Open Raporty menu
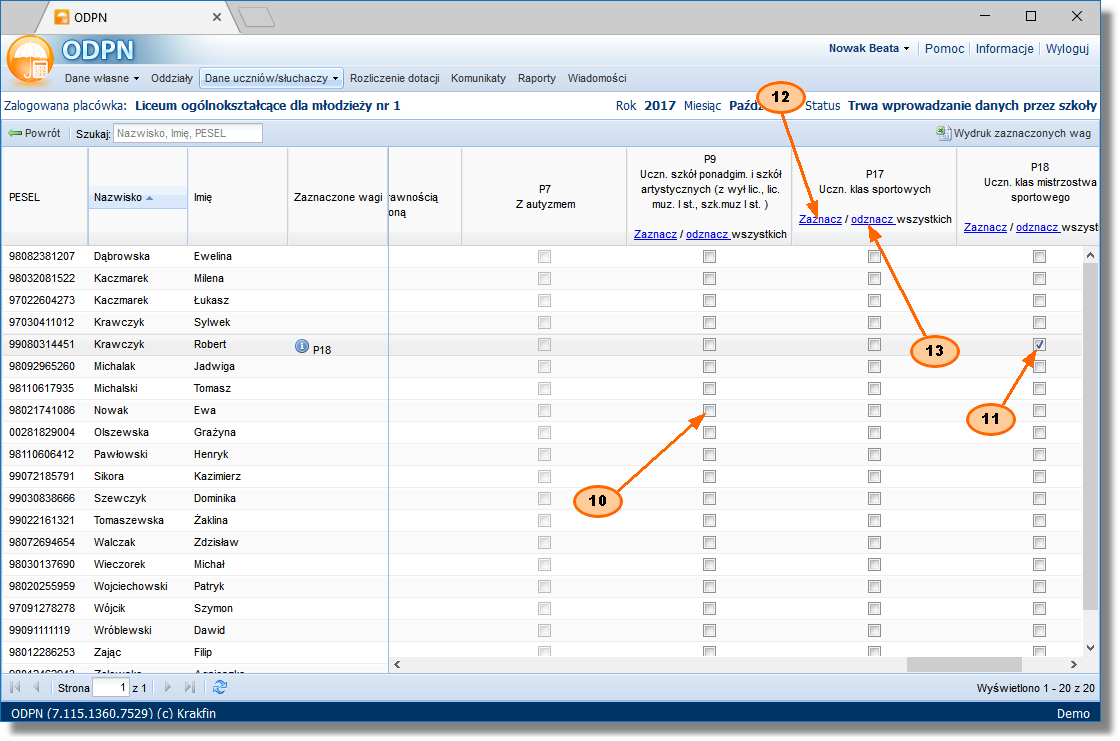 click(x=536, y=78)
